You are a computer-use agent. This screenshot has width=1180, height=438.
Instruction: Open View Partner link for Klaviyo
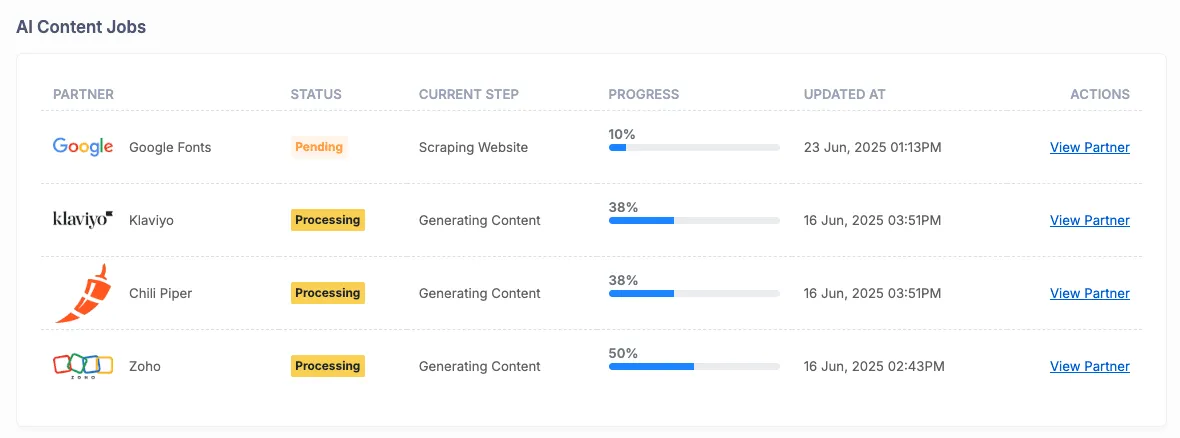coord(1090,221)
